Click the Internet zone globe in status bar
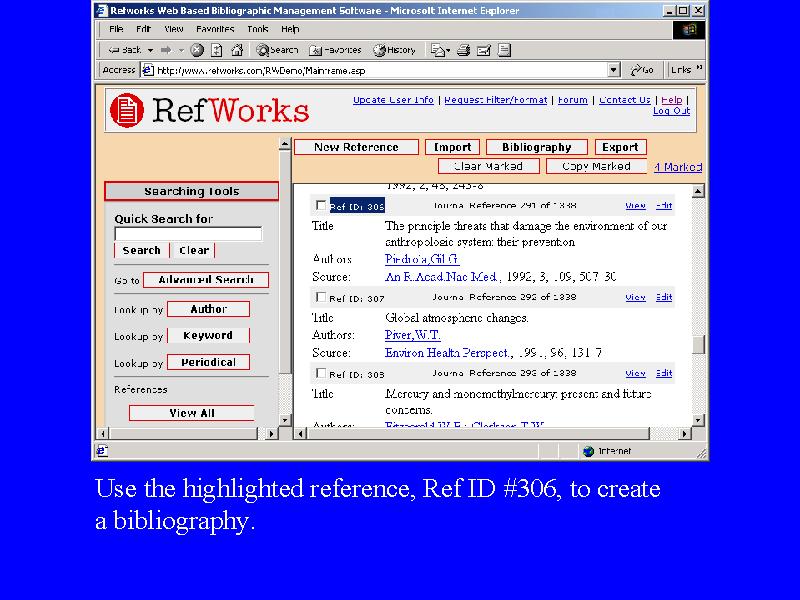The width and height of the screenshot is (800, 600). point(588,451)
